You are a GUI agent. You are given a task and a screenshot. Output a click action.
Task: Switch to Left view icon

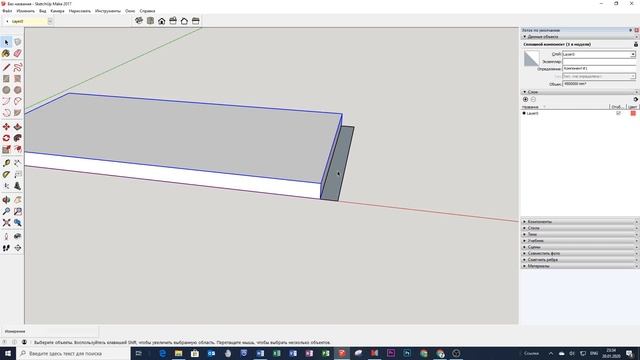pyautogui.click(x=196, y=21)
